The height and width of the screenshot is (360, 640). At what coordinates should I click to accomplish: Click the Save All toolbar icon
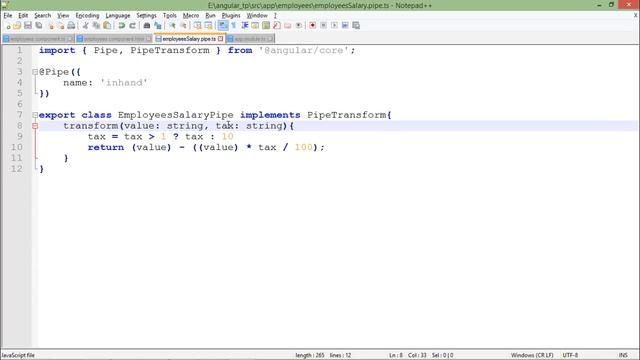point(39,26)
